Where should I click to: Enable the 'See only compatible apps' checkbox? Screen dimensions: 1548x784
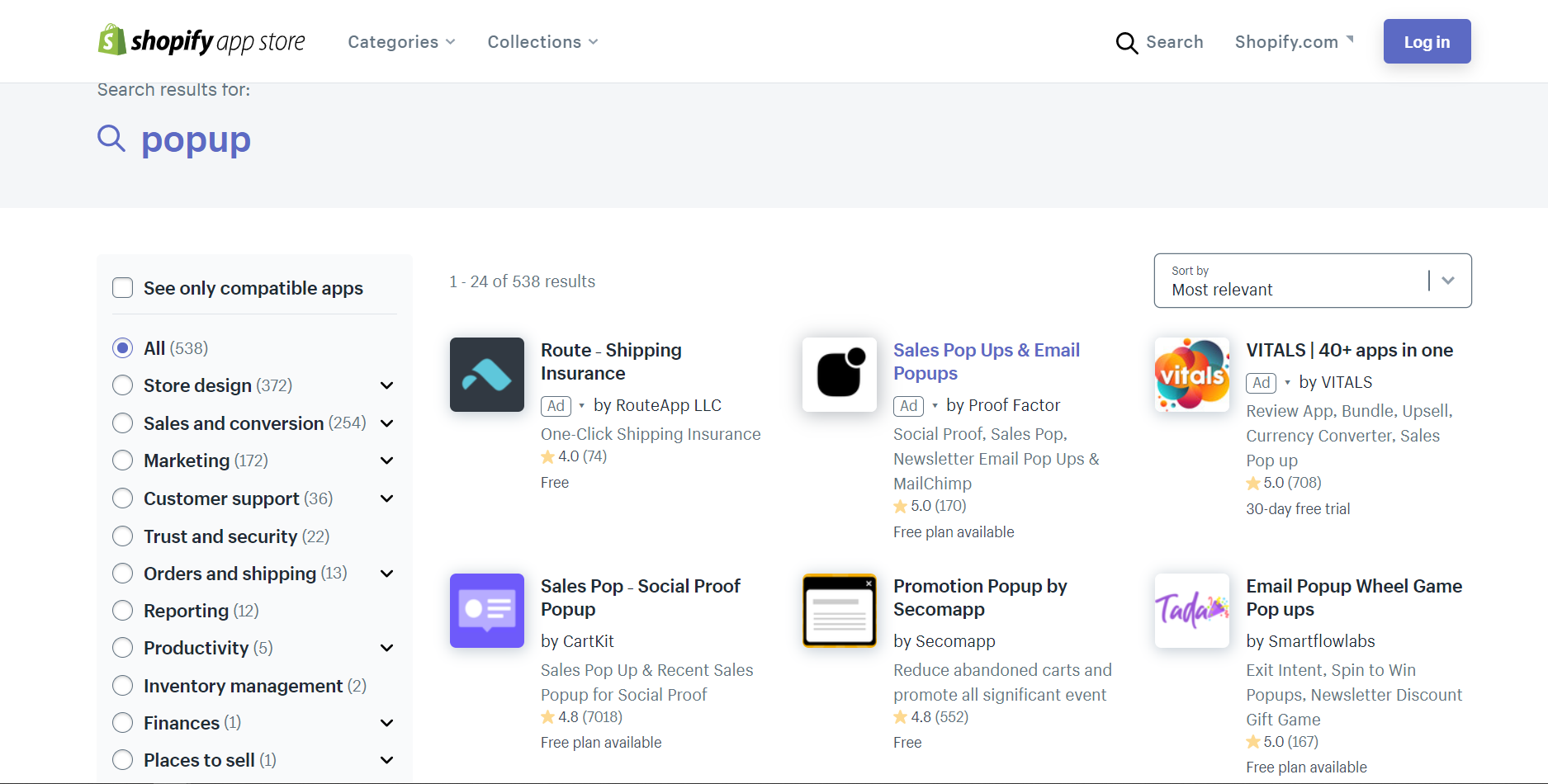point(122,287)
